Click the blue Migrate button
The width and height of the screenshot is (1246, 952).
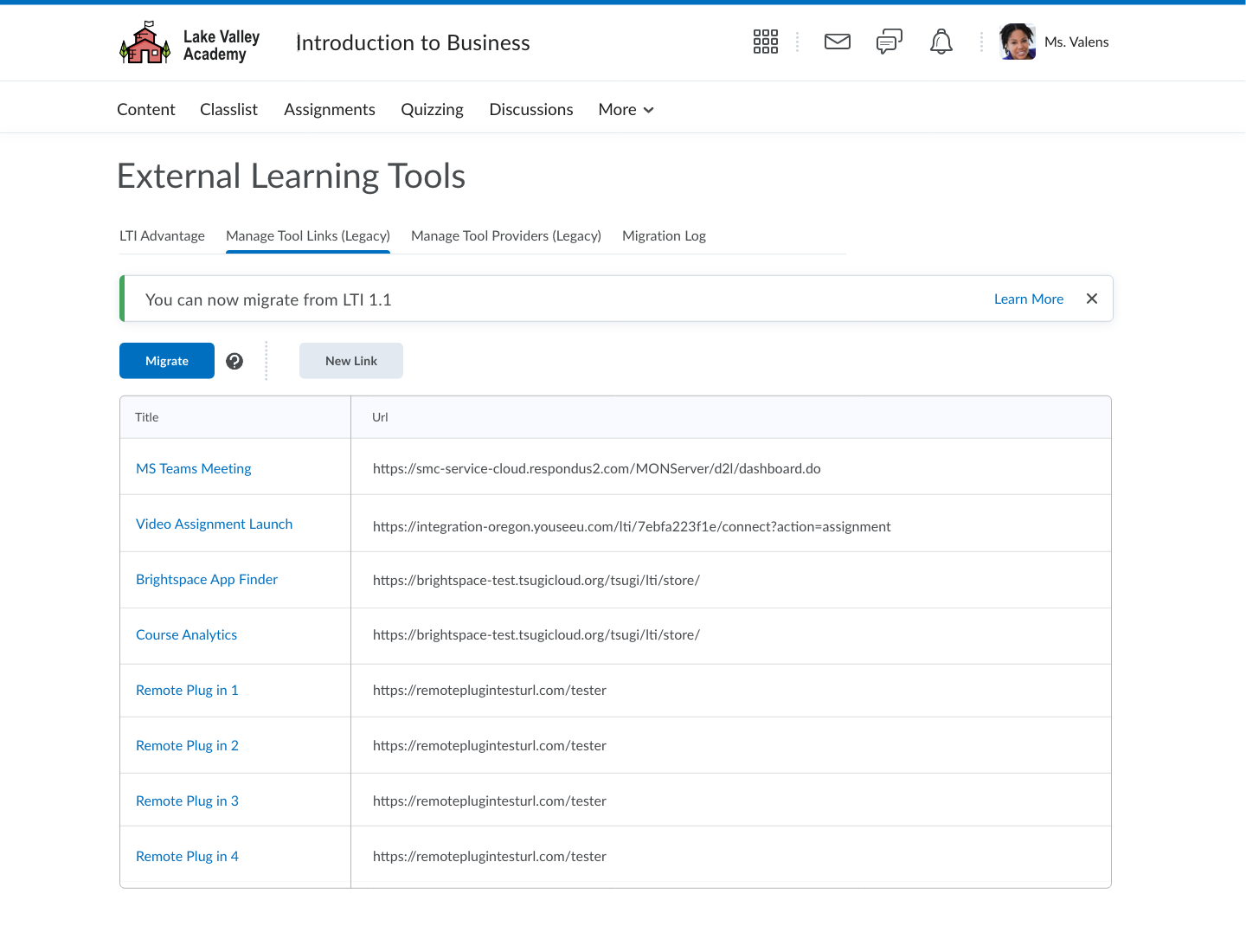pos(167,361)
